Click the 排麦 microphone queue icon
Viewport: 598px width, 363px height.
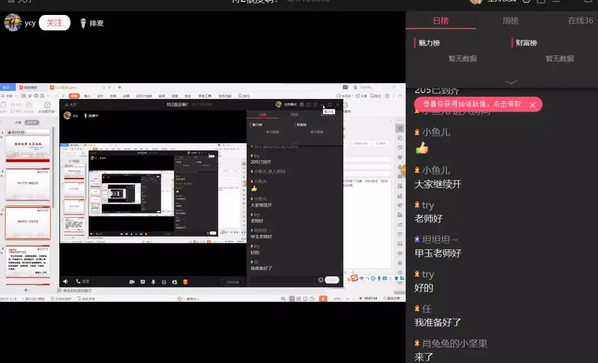click(x=83, y=23)
